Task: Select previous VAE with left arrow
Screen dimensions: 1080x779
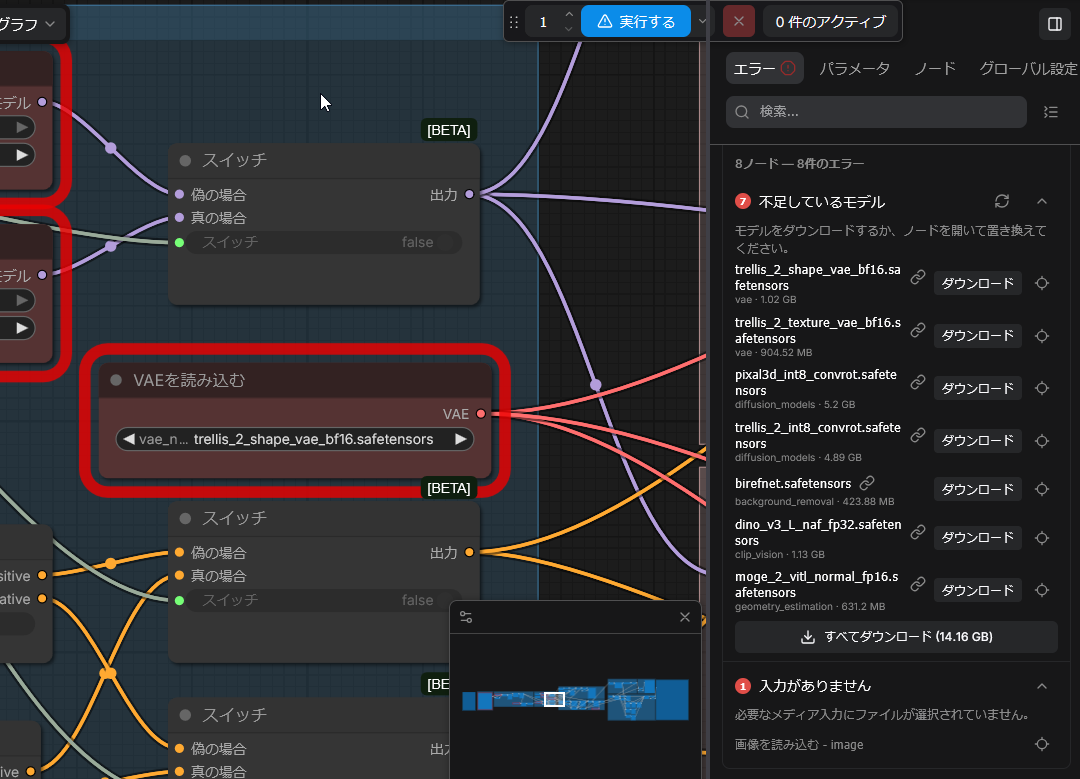Action: tap(128, 439)
